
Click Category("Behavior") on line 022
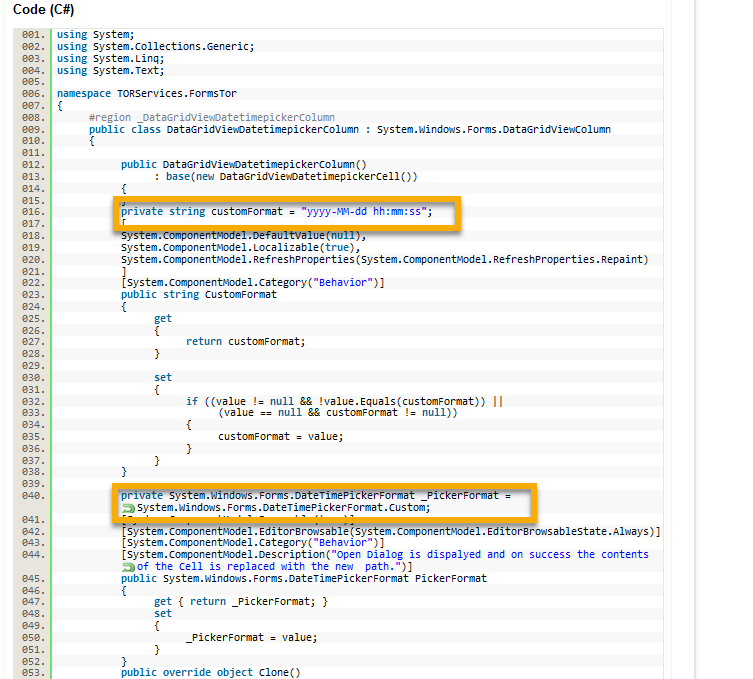(253, 282)
